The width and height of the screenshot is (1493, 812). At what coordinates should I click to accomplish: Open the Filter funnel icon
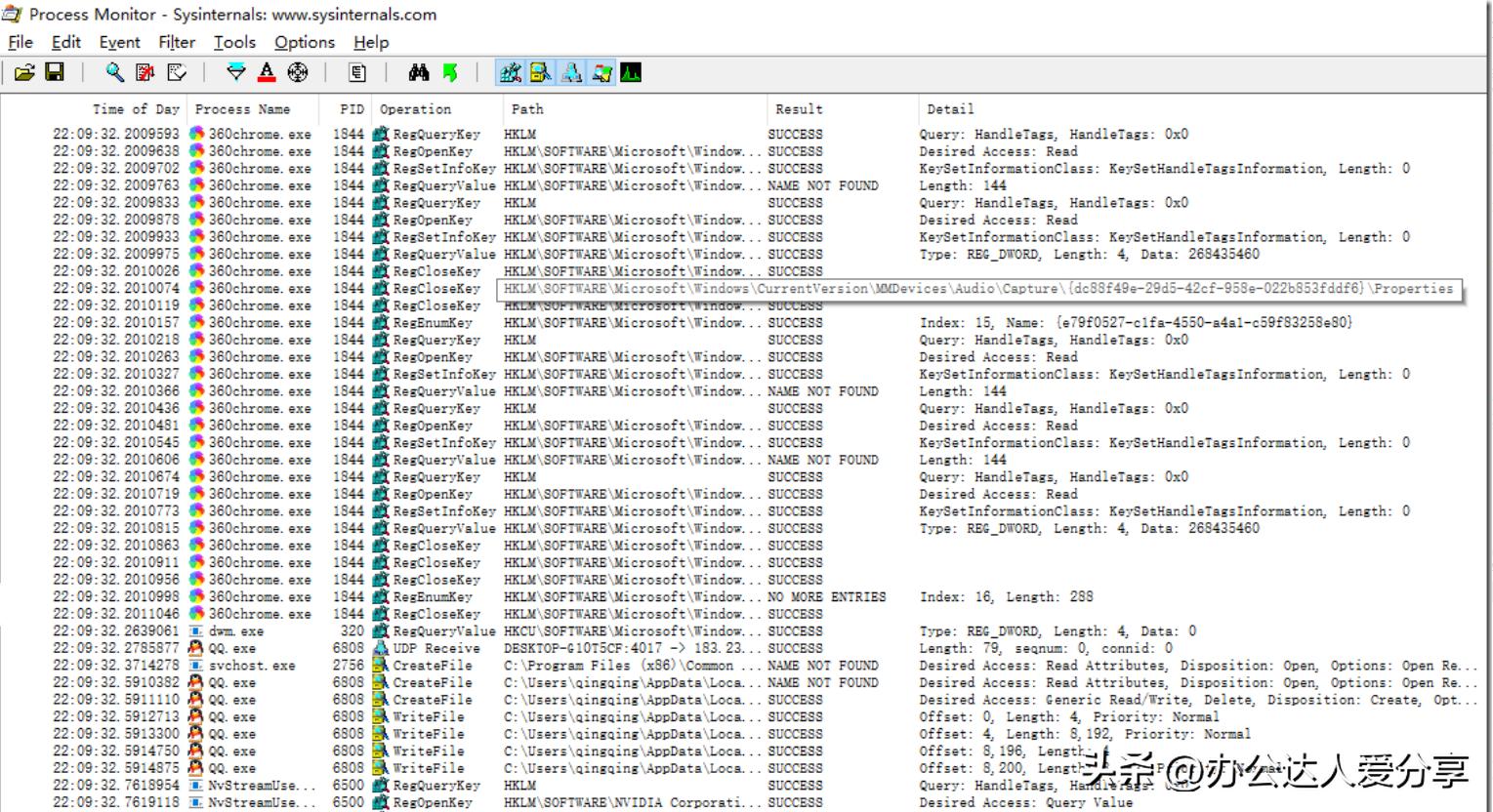coord(236,73)
